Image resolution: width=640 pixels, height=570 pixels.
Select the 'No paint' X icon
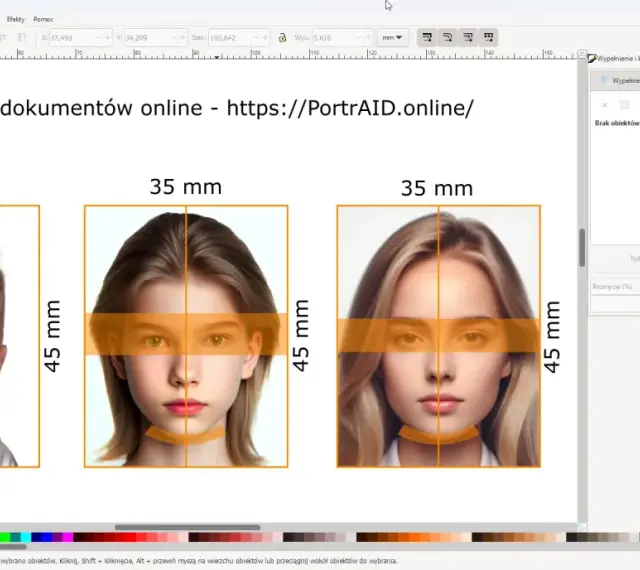coord(604,105)
